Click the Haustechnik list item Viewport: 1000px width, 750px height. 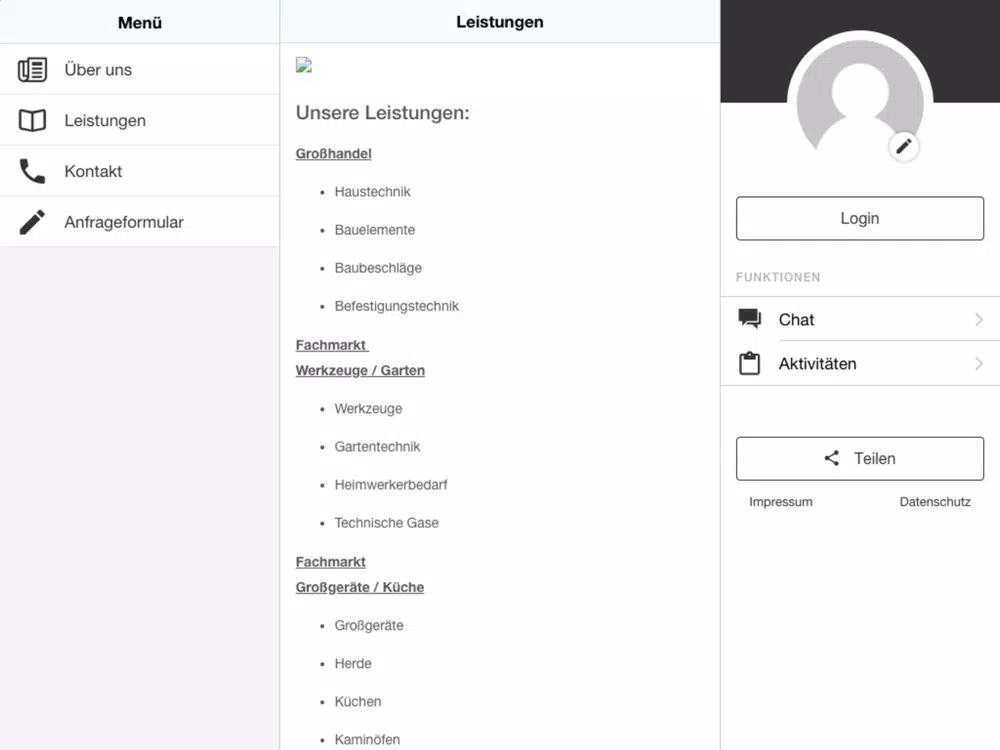point(372,192)
